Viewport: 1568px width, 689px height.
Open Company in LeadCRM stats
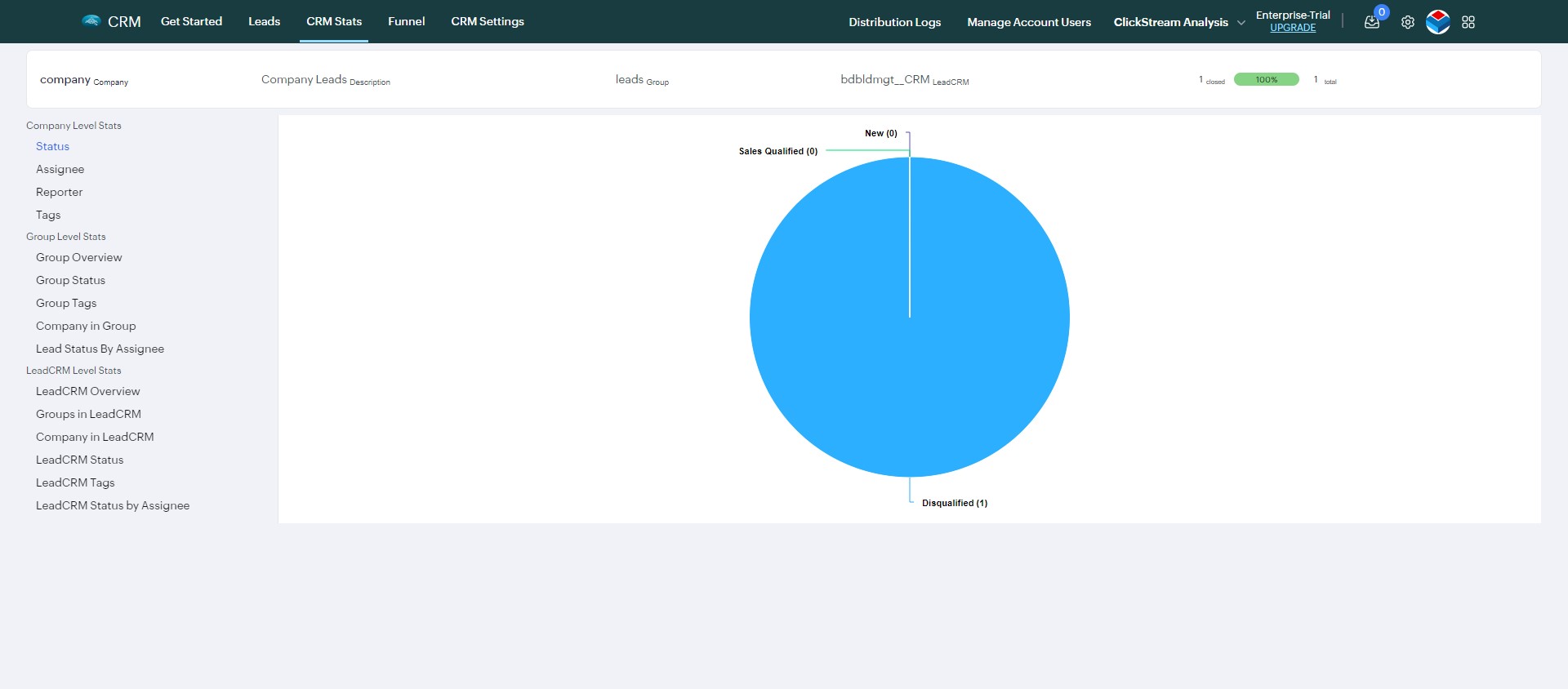(95, 437)
